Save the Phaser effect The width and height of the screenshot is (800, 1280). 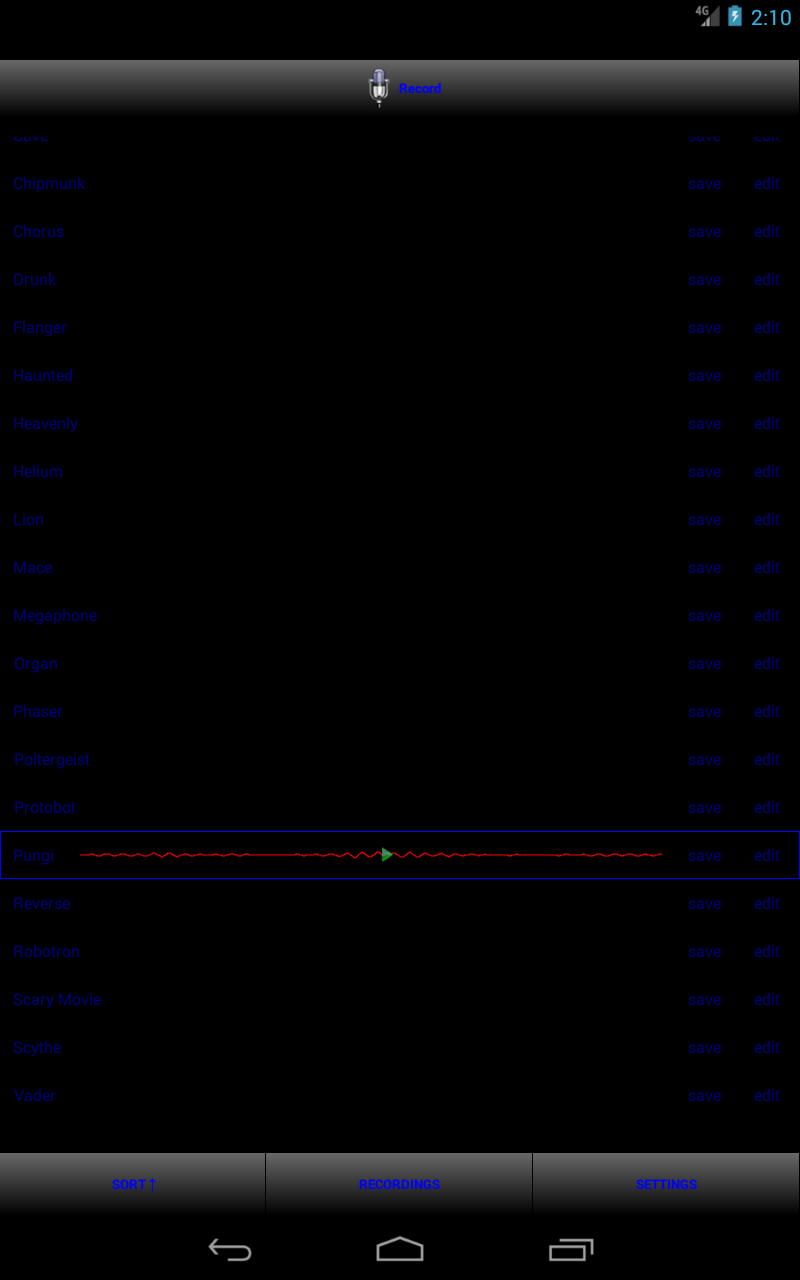point(705,712)
